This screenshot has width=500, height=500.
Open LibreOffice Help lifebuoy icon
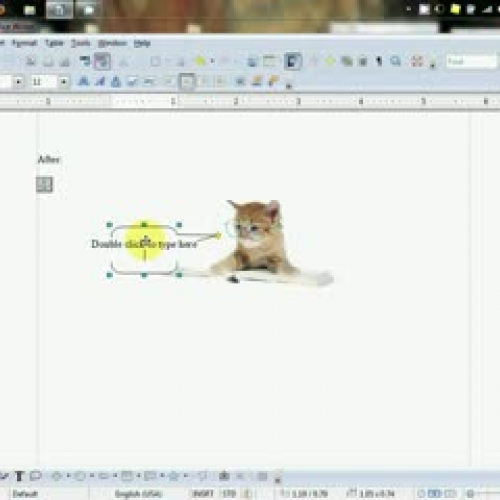tap(417, 61)
